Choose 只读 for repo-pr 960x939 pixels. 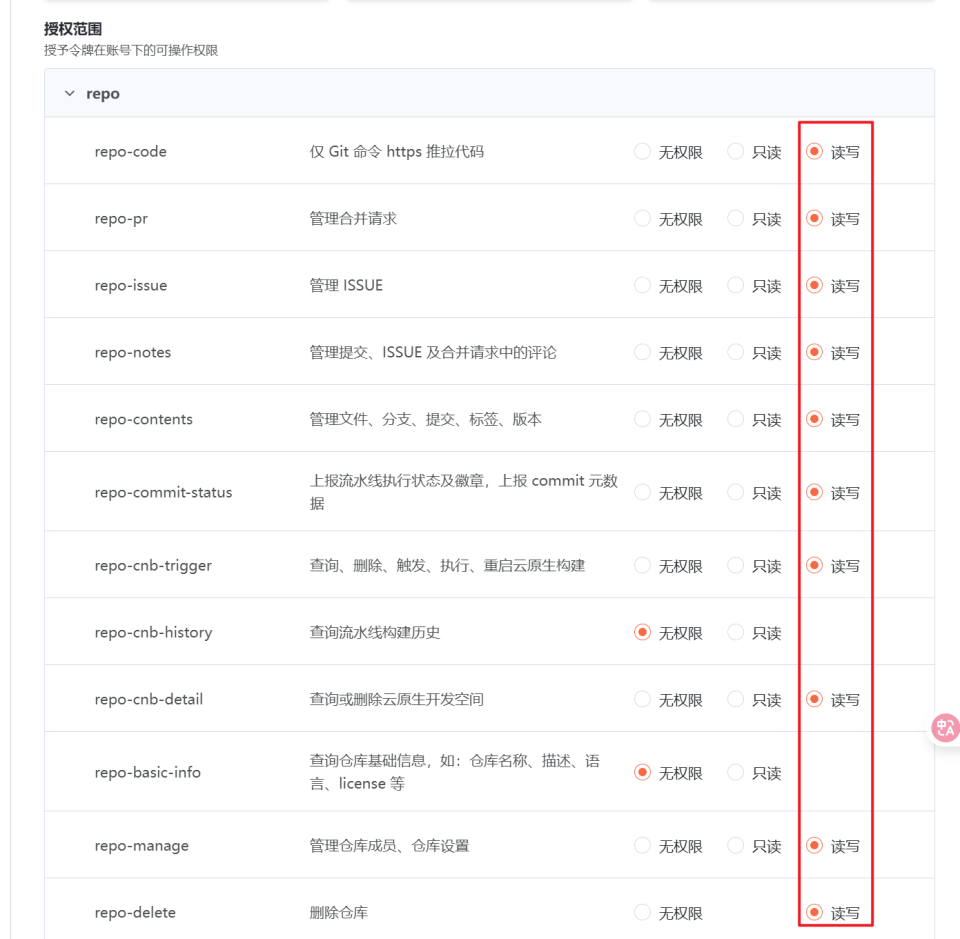click(735, 219)
